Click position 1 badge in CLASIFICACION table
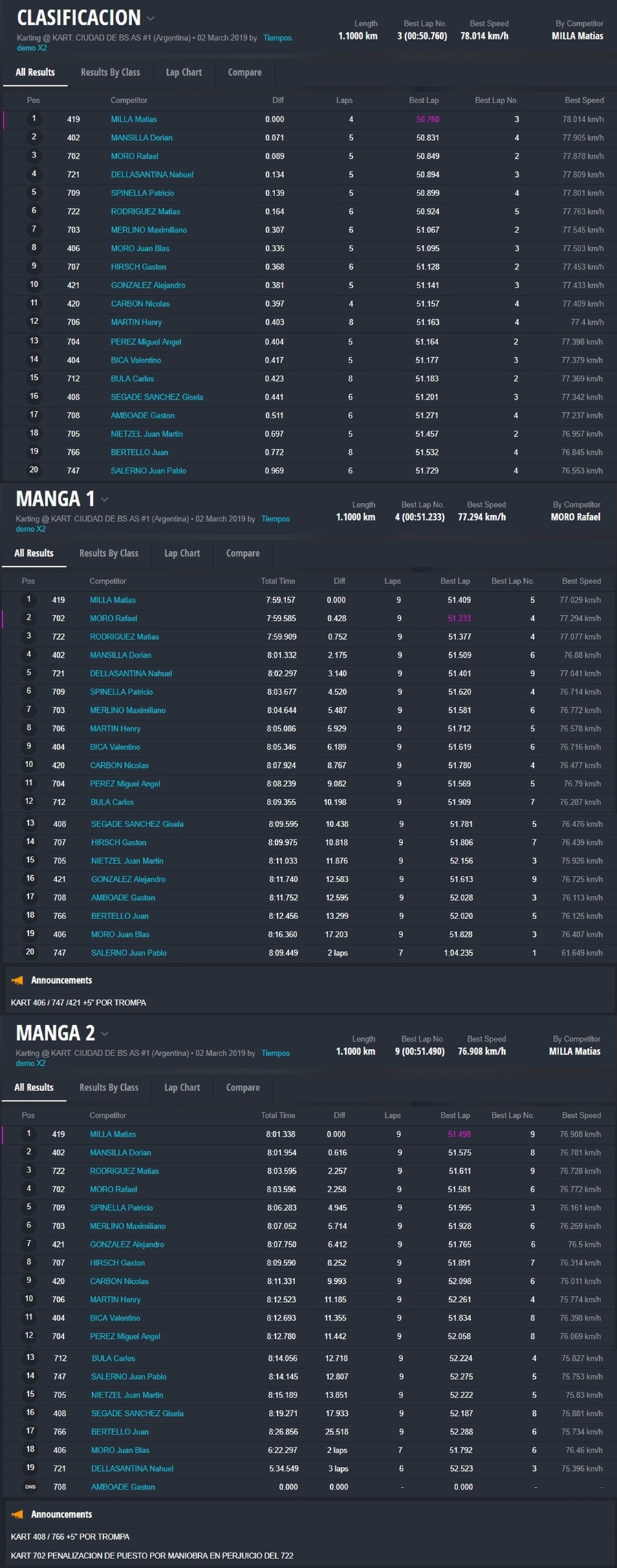The width and height of the screenshot is (617, 1568). pos(33,119)
